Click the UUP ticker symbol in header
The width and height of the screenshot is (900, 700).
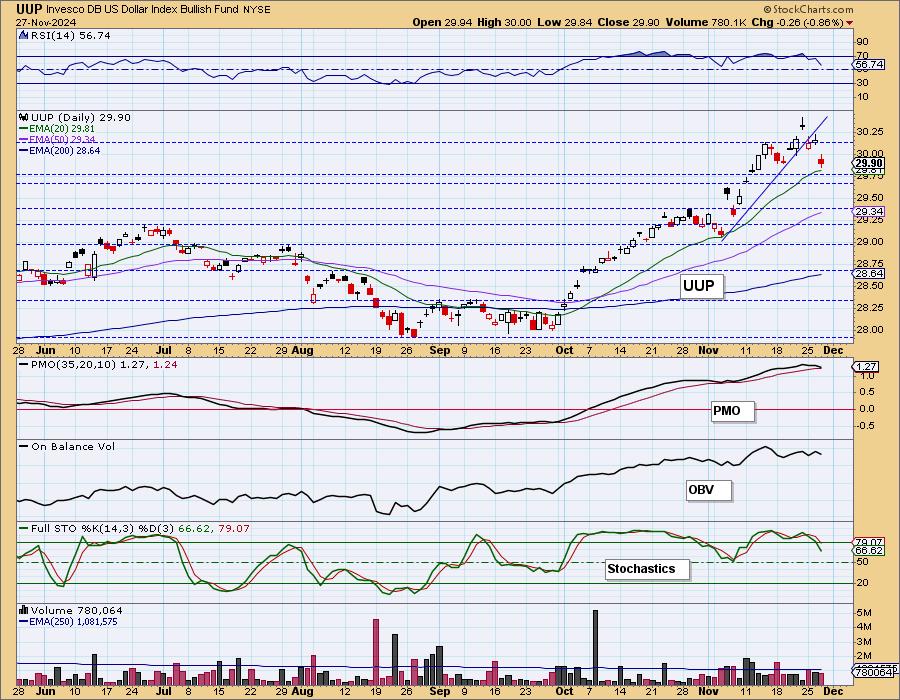click(x=29, y=9)
